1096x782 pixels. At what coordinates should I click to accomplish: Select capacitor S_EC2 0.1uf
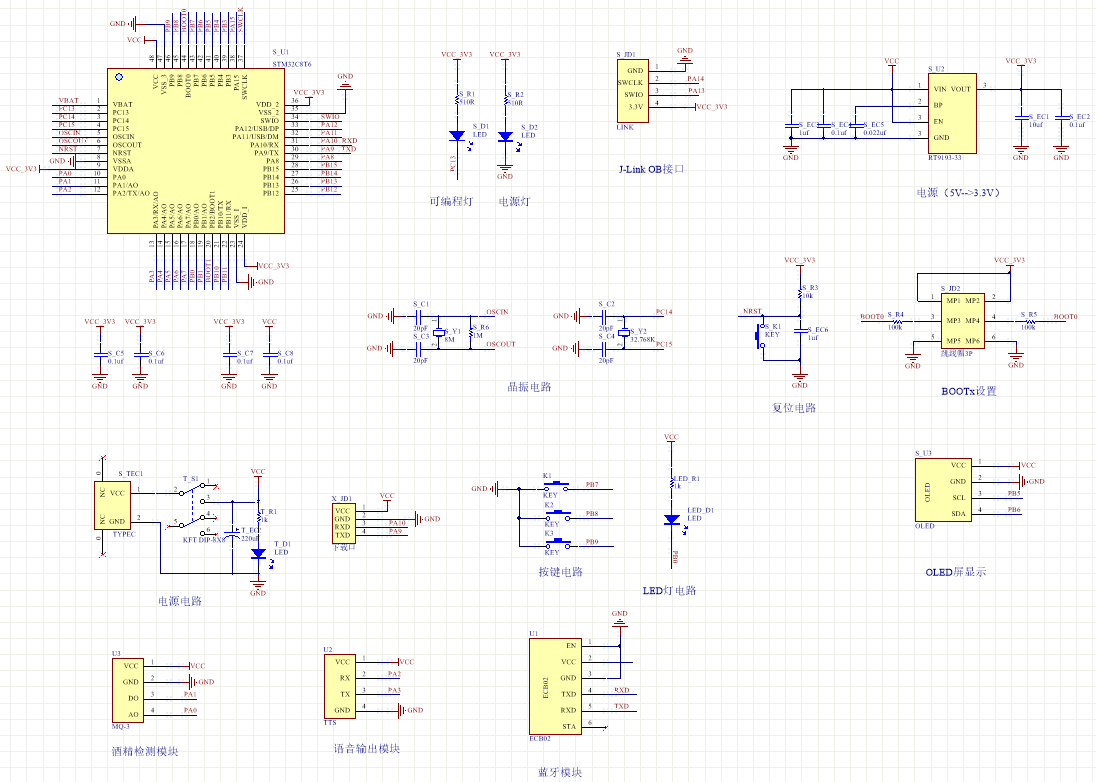[x=1062, y=117]
